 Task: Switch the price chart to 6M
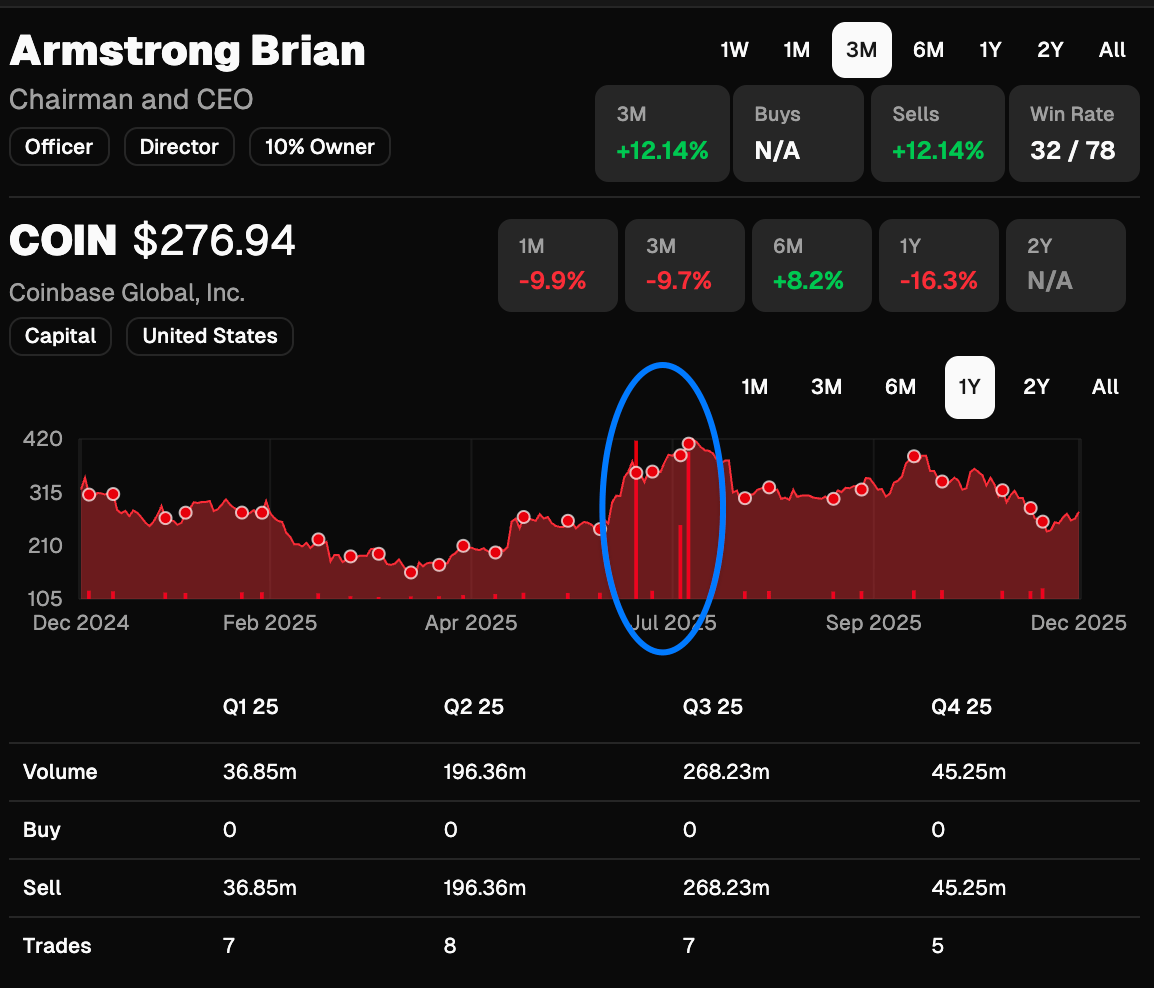900,387
